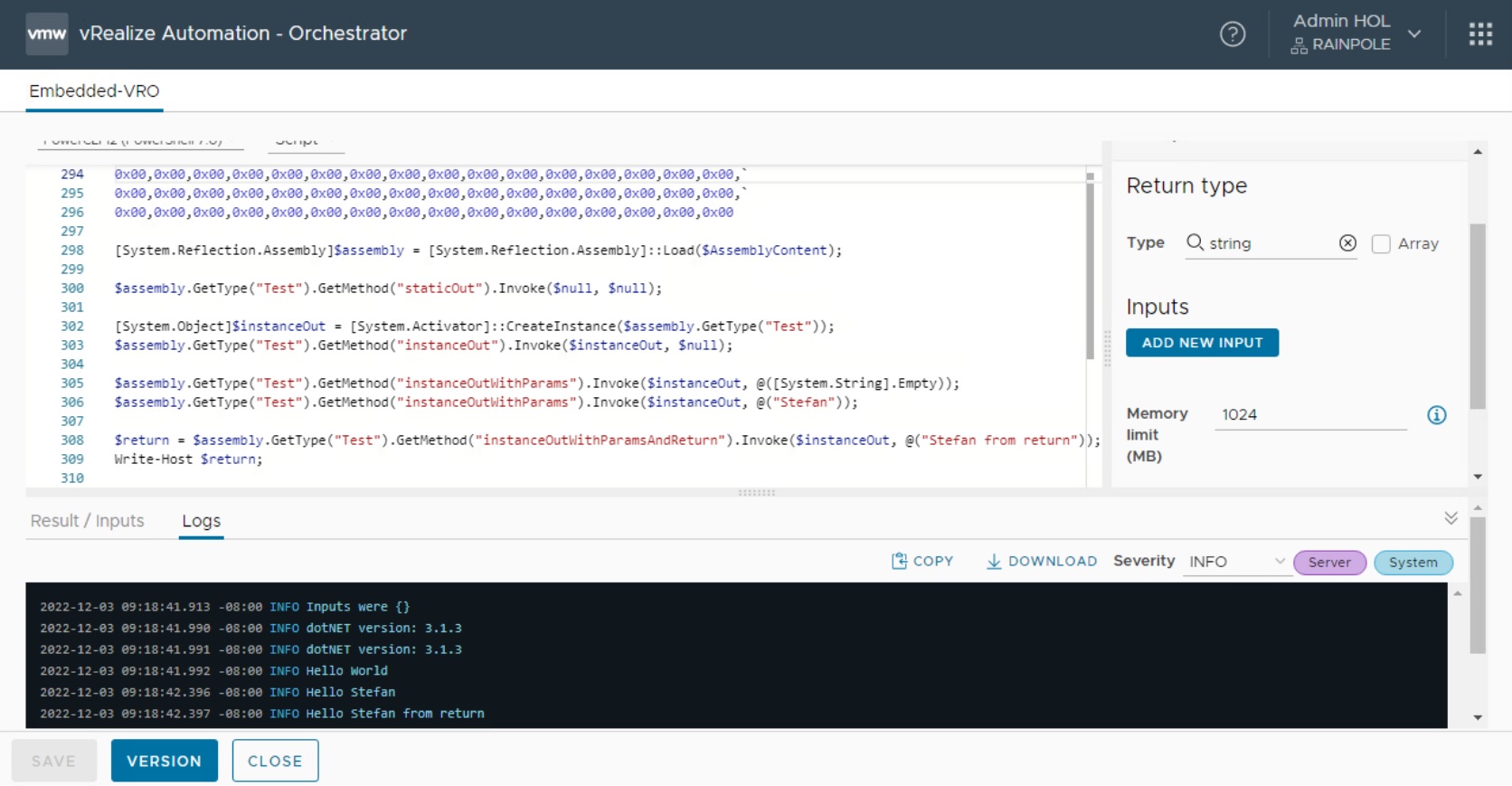This screenshot has height=786, width=1512.
Task: Clear the string return type
Action: 1347,243
